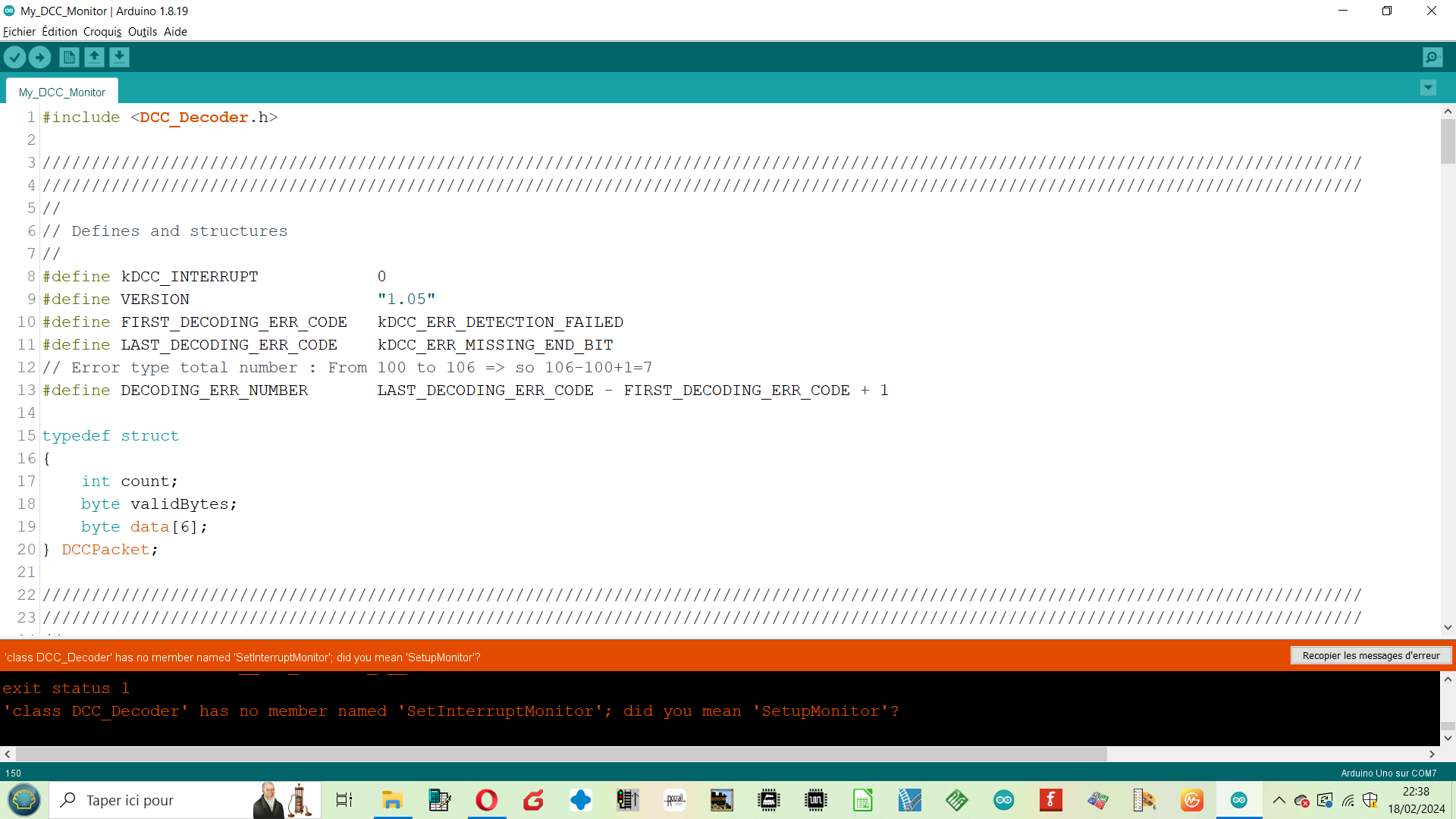Open the Fichier menu
This screenshot has height=819, width=1456.
(x=19, y=32)
